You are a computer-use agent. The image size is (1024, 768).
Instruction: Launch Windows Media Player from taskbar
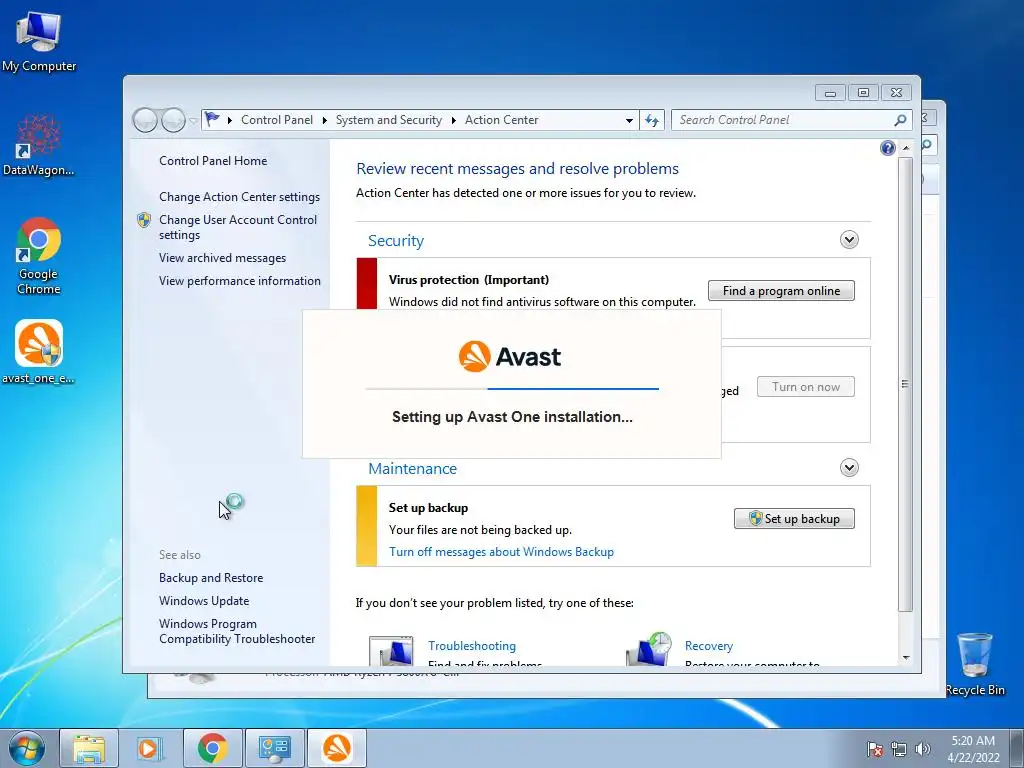[151, 748]
